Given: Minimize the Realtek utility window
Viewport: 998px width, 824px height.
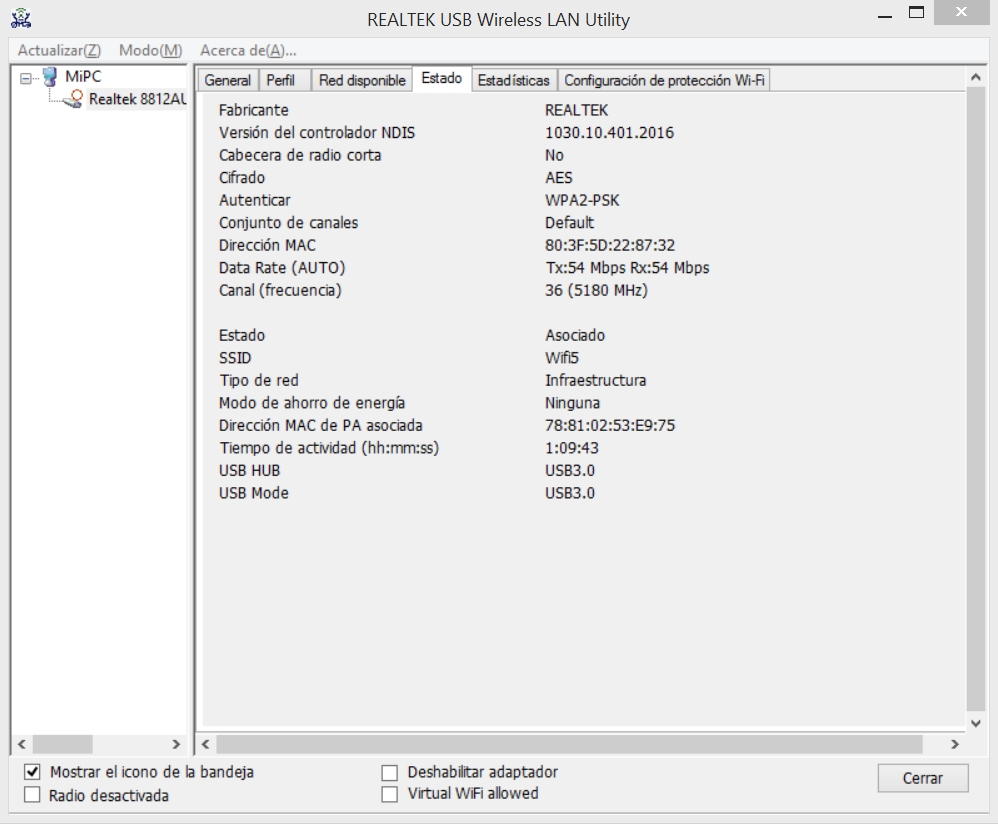Looking at the screenshot, I should [x=885, y=15].
